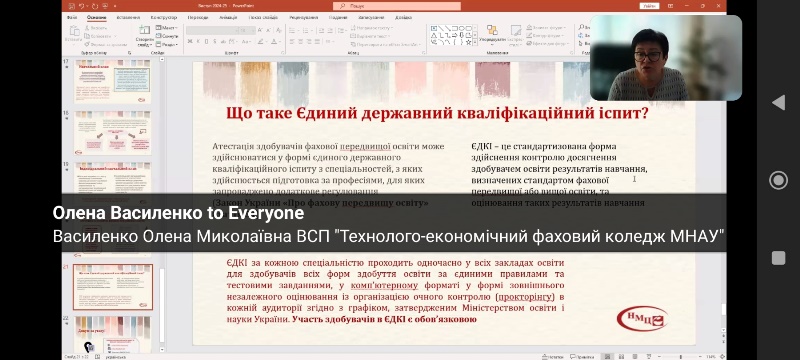Viewport: 800px width, 360px height.
Task: Click the Увійти sign-in button
Action: [x=649, y=6]
